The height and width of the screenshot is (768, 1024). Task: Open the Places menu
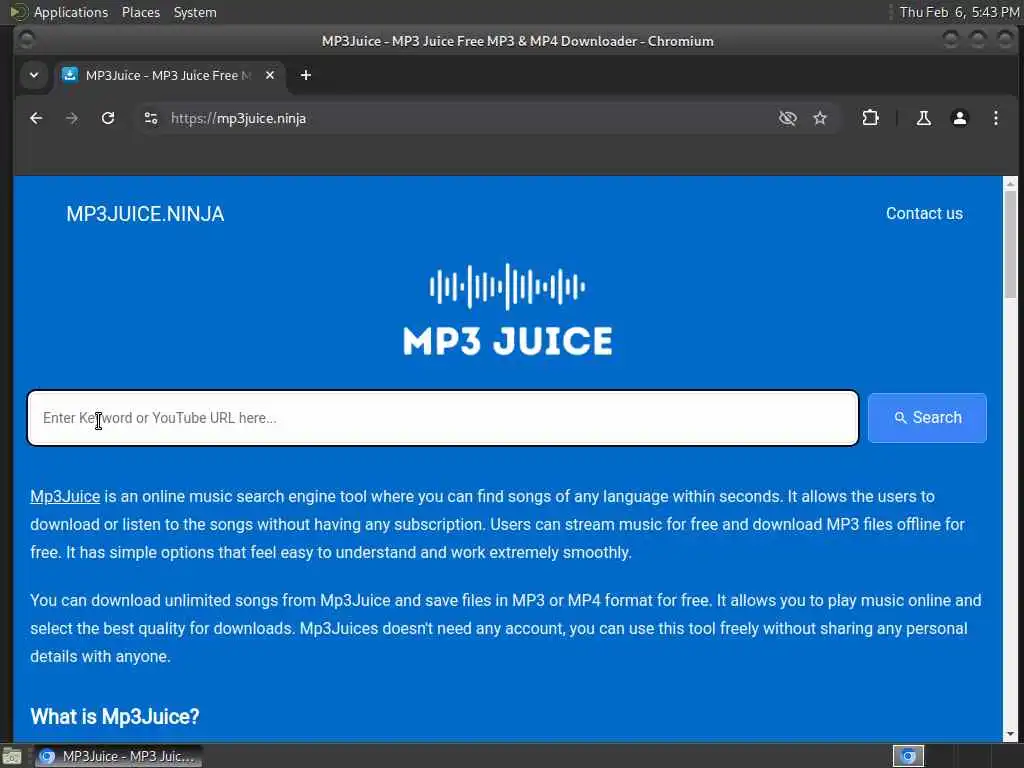click(x=140, y=12)
